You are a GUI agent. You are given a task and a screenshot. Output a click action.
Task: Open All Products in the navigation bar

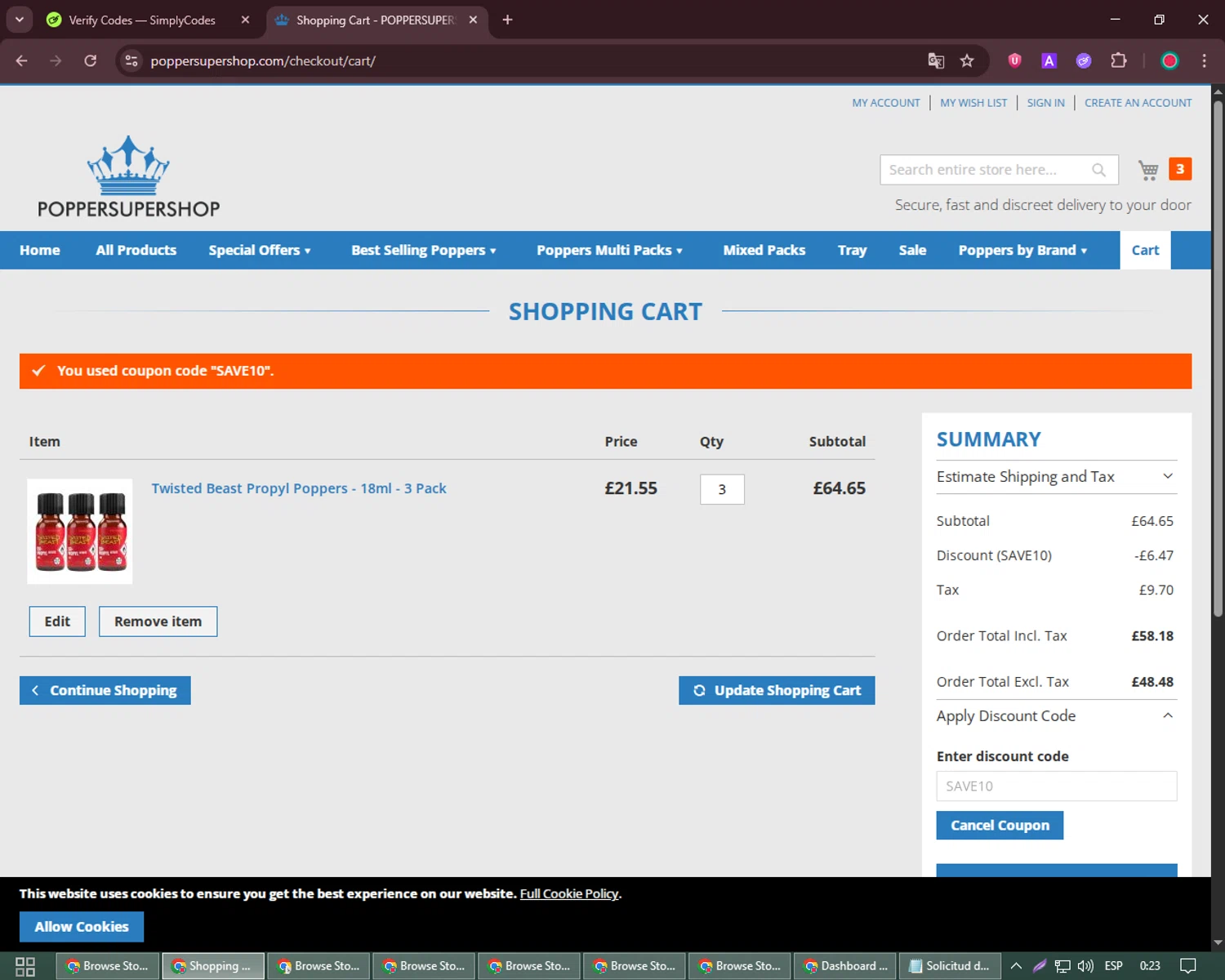coord(136,250)
